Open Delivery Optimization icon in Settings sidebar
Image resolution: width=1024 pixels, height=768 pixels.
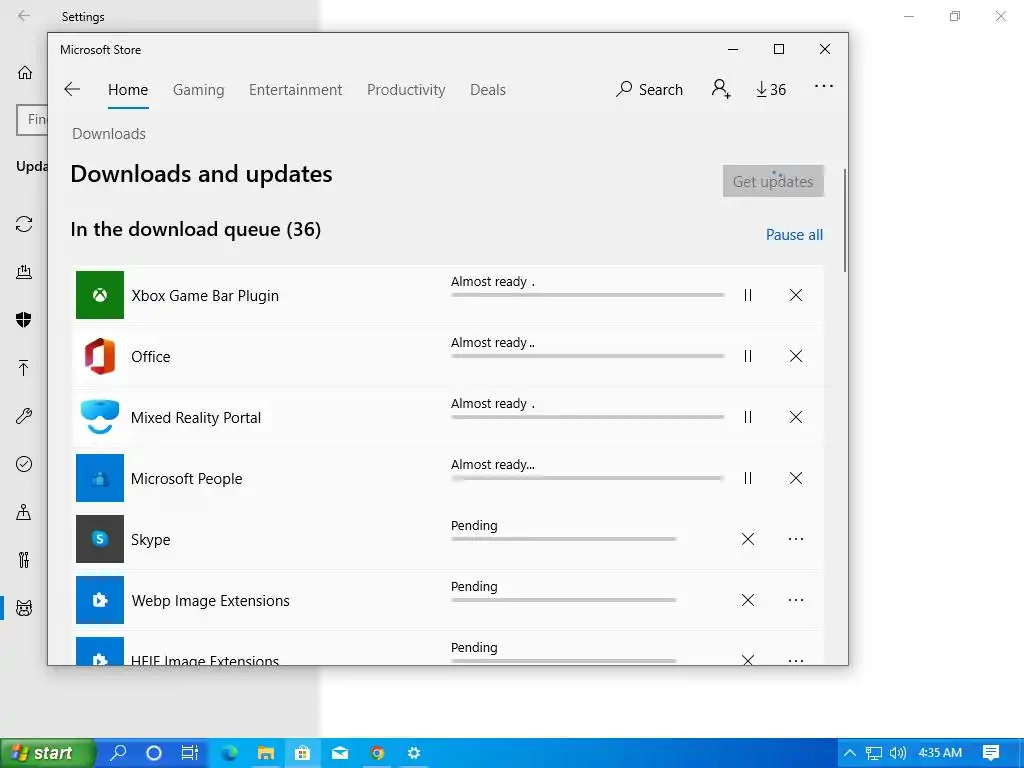pos(24,272)
